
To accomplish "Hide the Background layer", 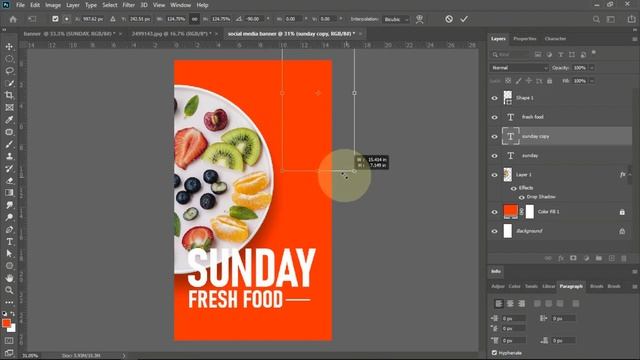I will (494, 231).
